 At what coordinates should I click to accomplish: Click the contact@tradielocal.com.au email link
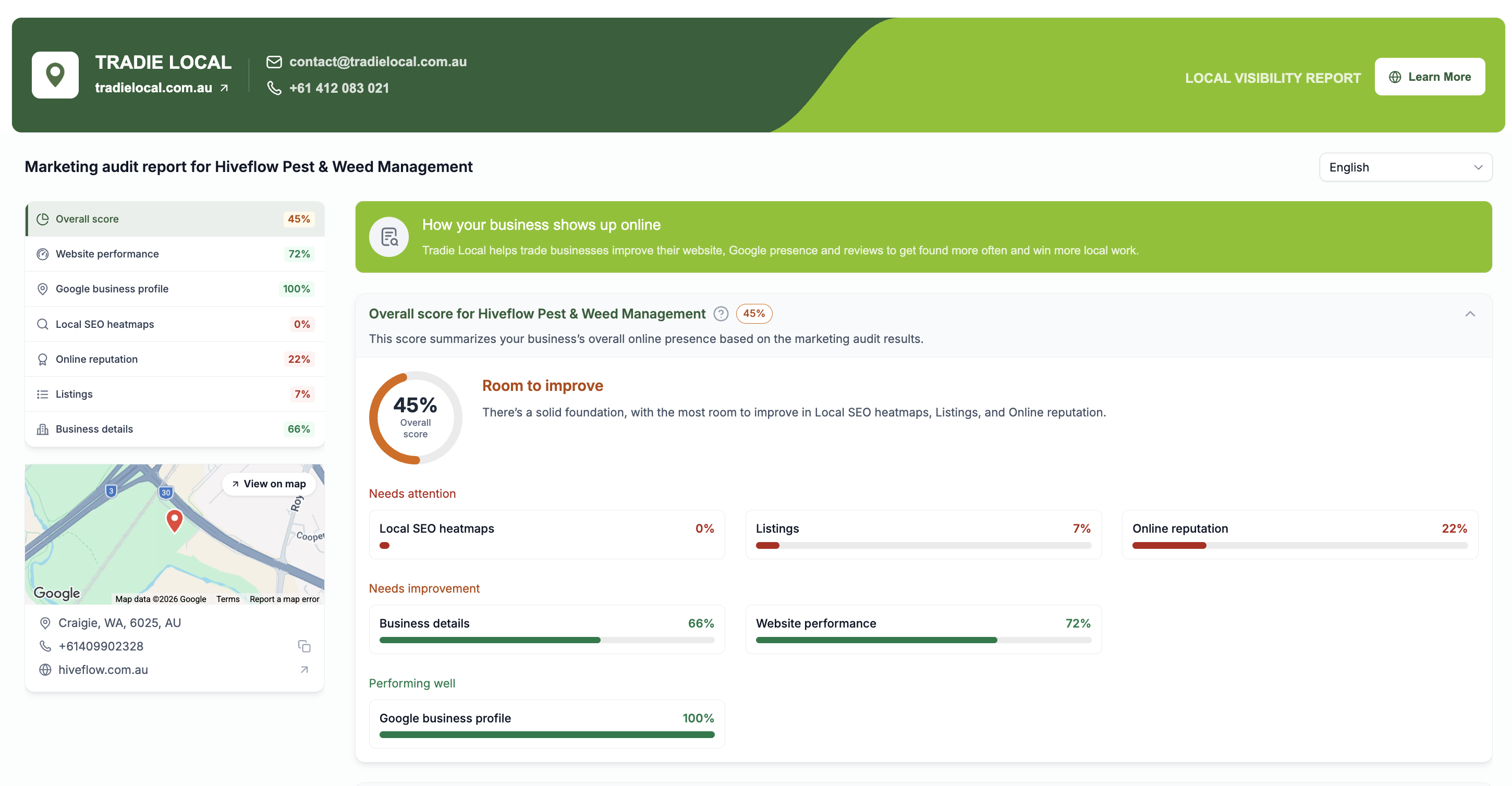click(378, 62)
